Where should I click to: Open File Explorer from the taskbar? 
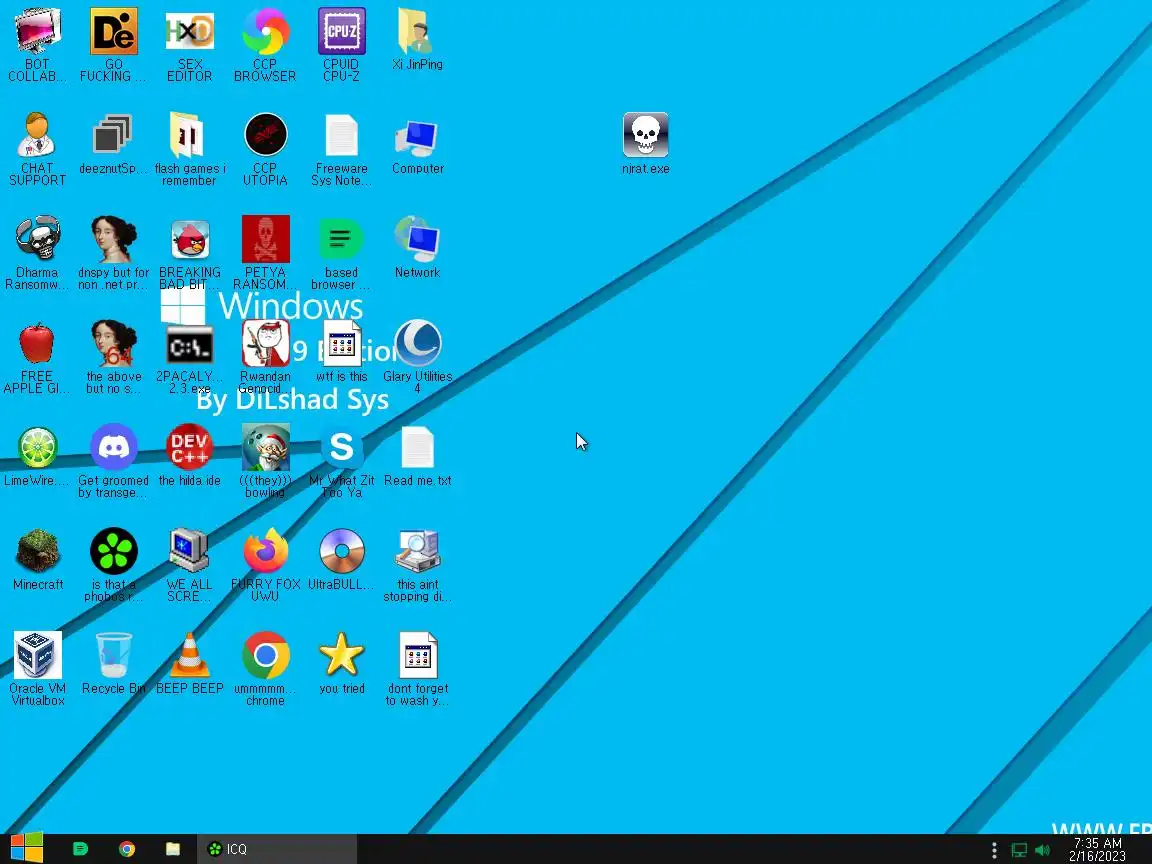coord(173,849)
